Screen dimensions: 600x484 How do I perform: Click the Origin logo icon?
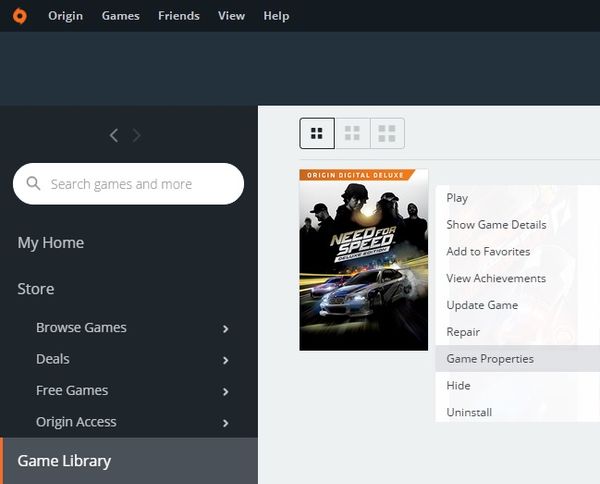19,15
